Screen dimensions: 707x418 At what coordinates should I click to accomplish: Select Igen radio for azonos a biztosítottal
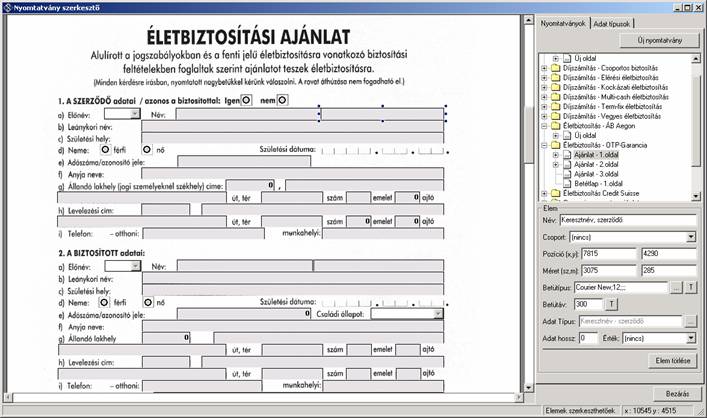point(246,100)
